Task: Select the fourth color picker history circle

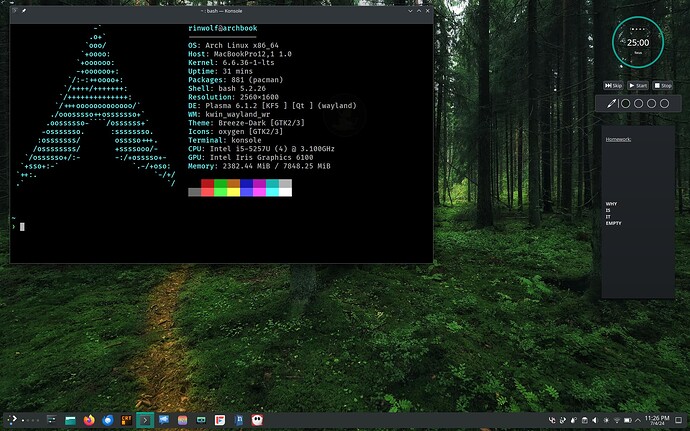Action: (x=664, y=103)
